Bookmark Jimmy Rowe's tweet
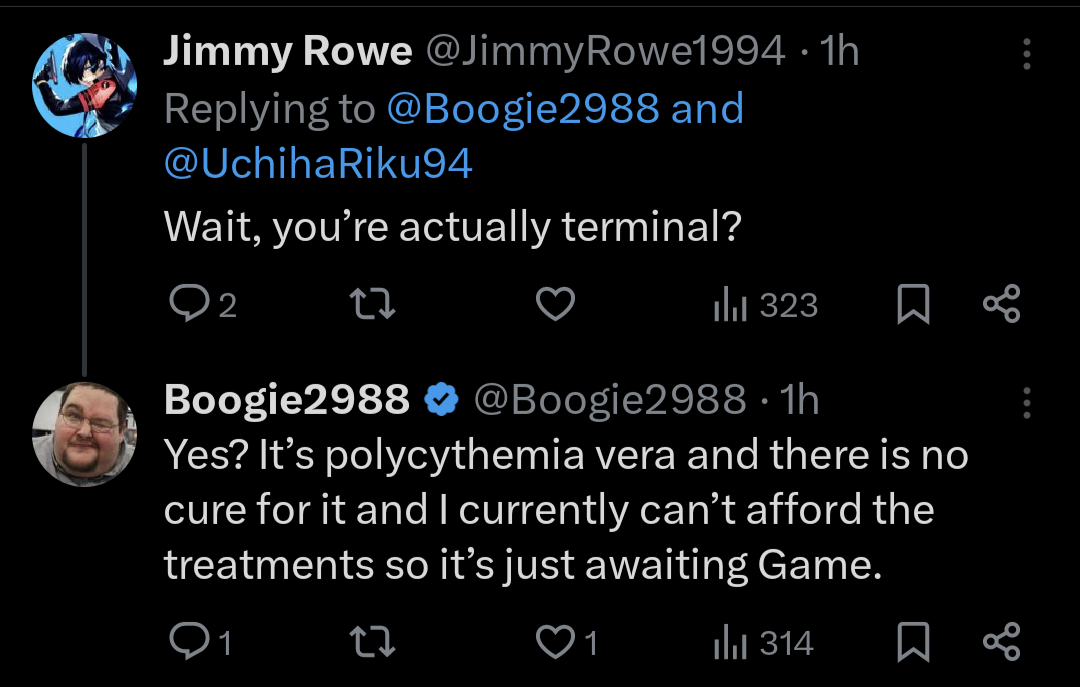This screenshot has height=687, width=1080. coord(913,304)
